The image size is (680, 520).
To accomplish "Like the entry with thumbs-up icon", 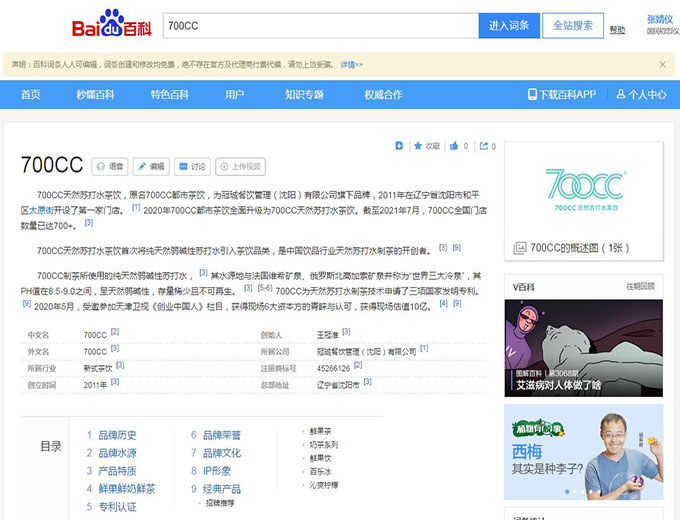I will coord(458,146).
